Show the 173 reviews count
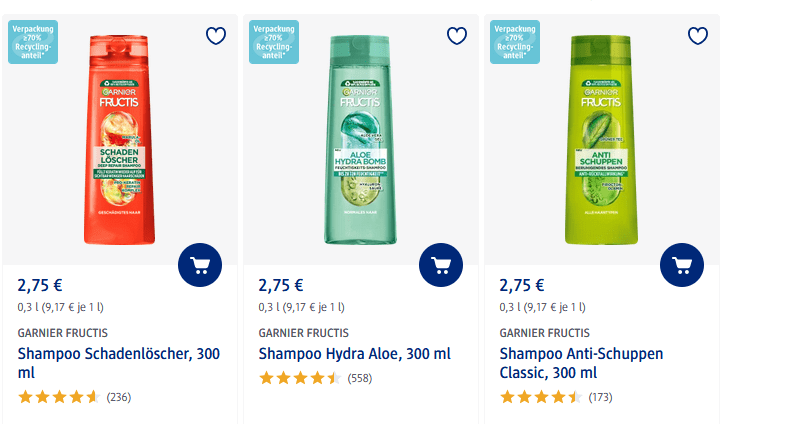The image size is (804, 424). [600, 397]
